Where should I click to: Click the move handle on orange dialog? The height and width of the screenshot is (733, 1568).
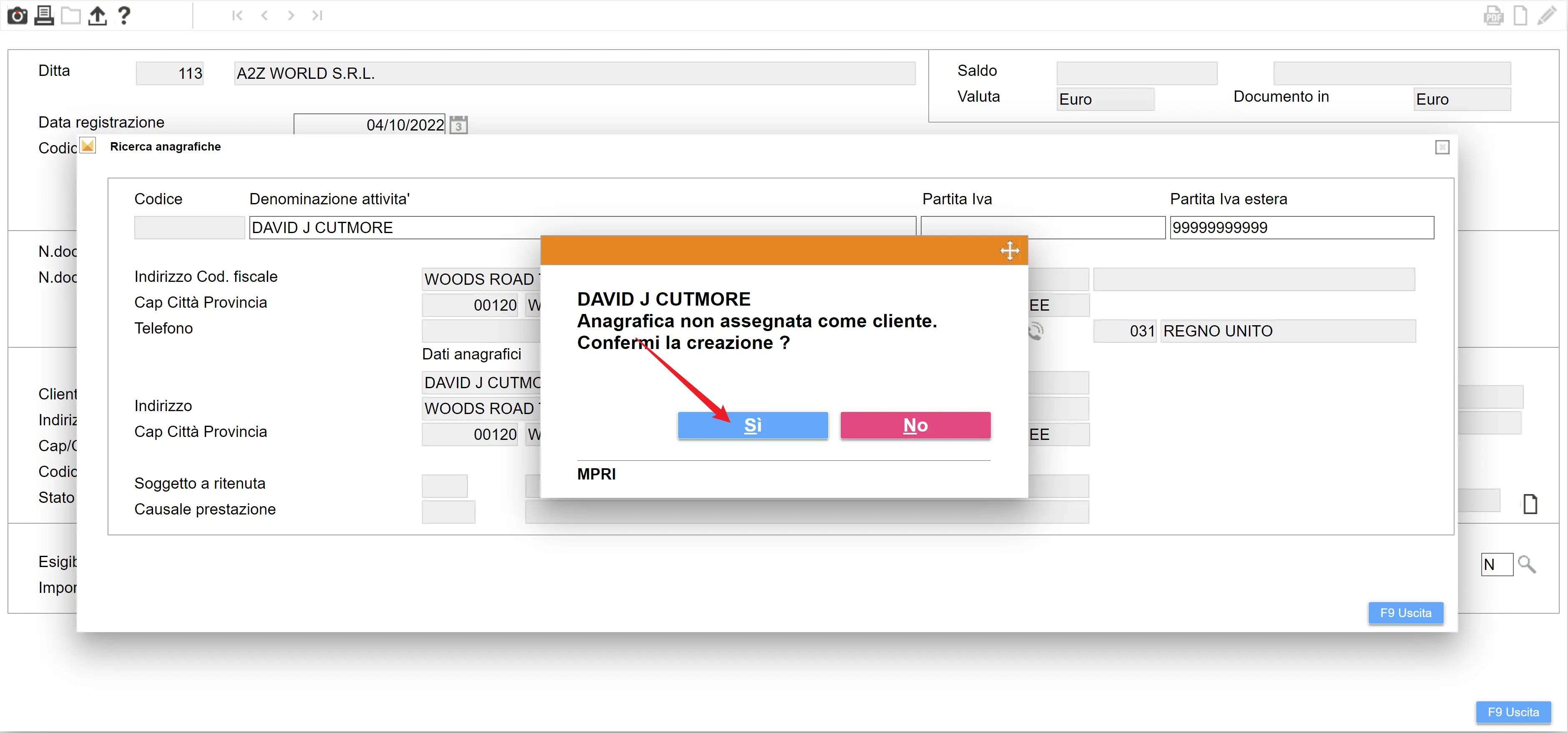(1009, 250)
